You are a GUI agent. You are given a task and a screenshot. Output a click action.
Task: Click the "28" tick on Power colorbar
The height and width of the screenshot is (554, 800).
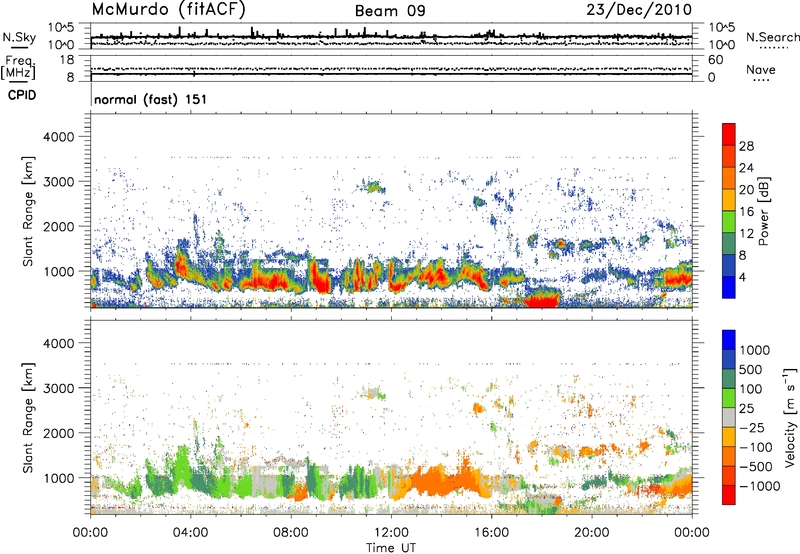click(x=746, y=146)
